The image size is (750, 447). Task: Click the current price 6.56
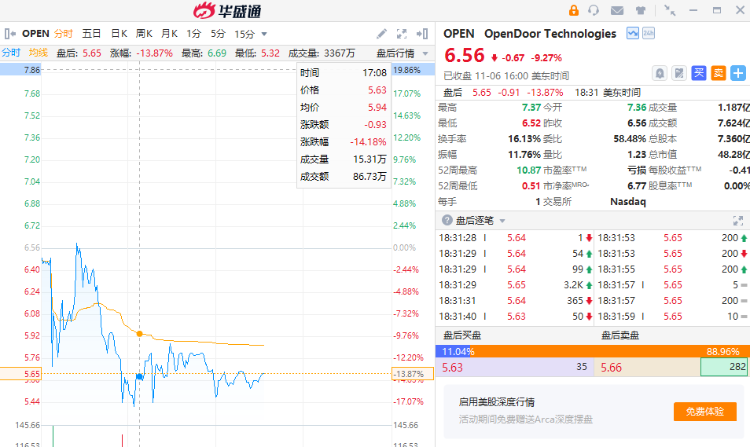tap(464, 55)
